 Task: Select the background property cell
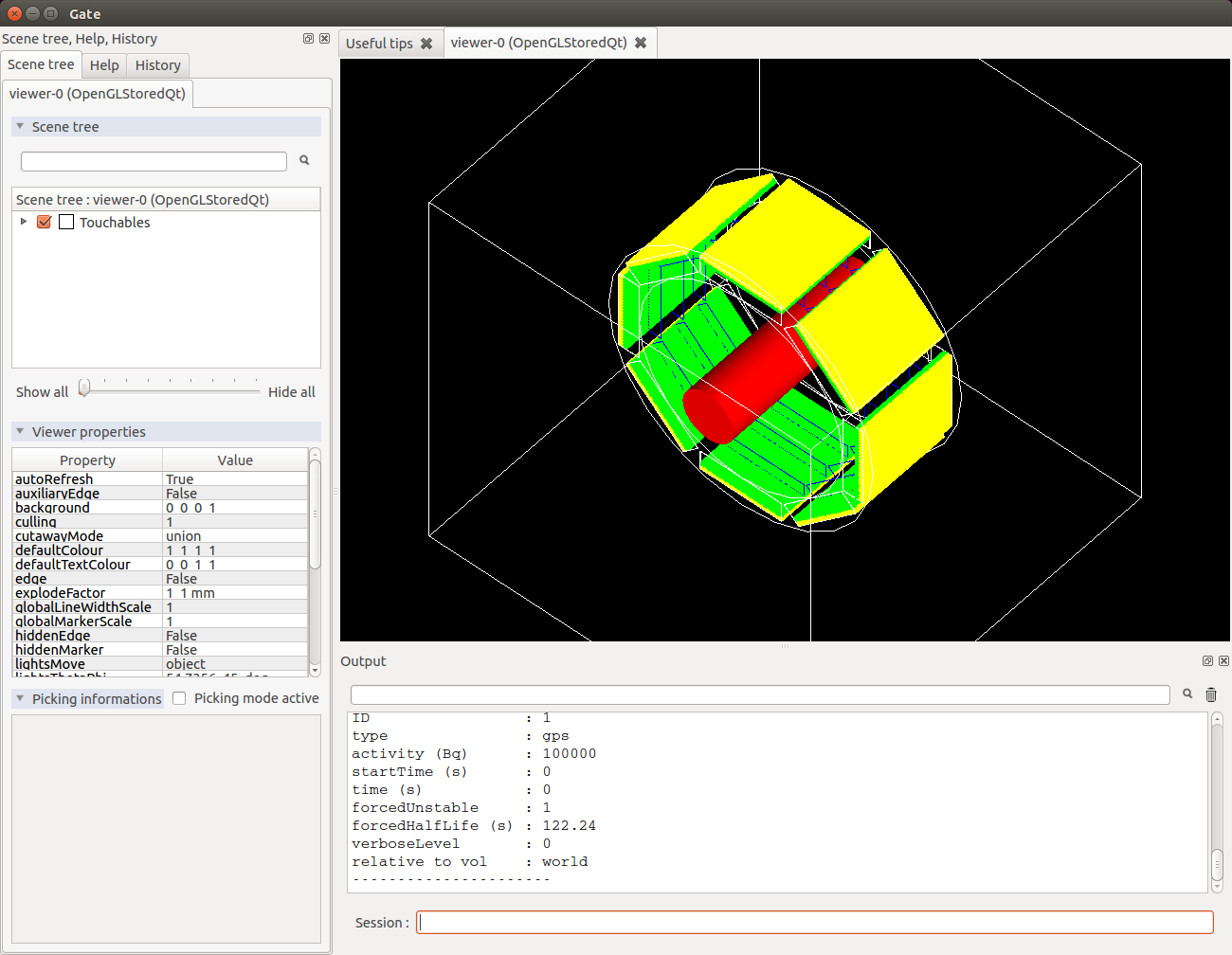point(87,508)
